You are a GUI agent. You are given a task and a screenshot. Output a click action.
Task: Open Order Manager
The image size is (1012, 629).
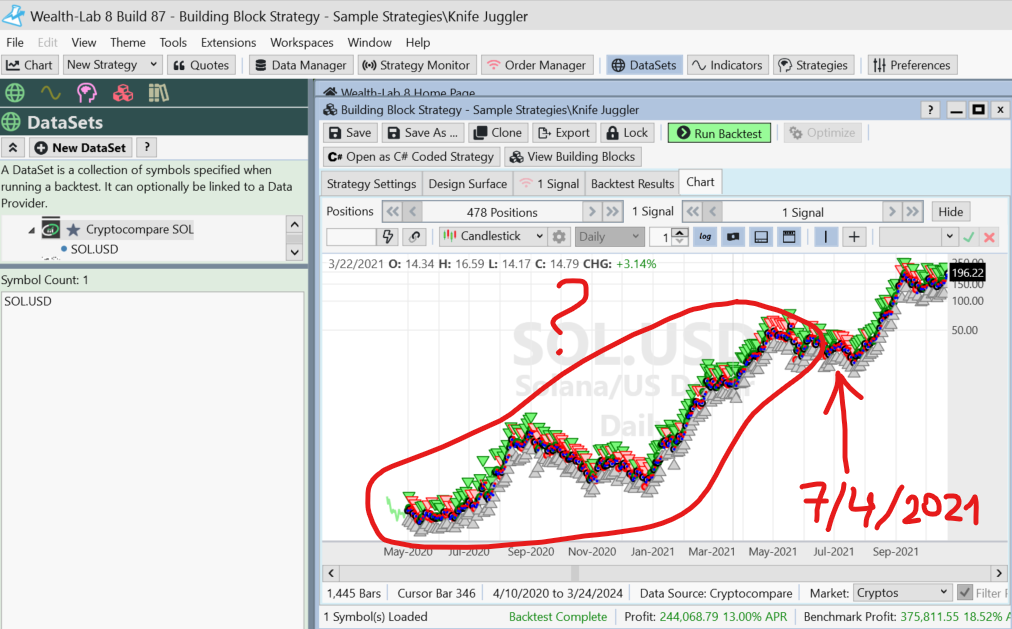pos(537,65)
